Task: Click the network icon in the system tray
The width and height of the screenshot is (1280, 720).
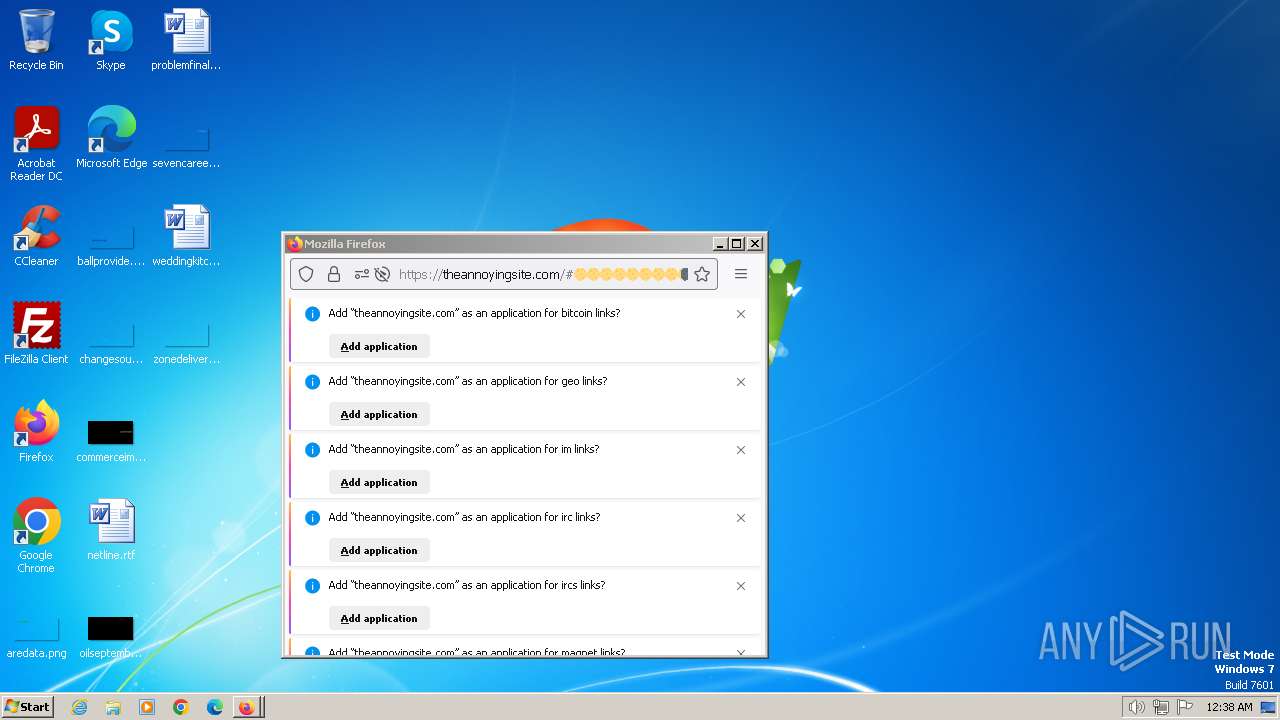Action: tap(1161, 707)
